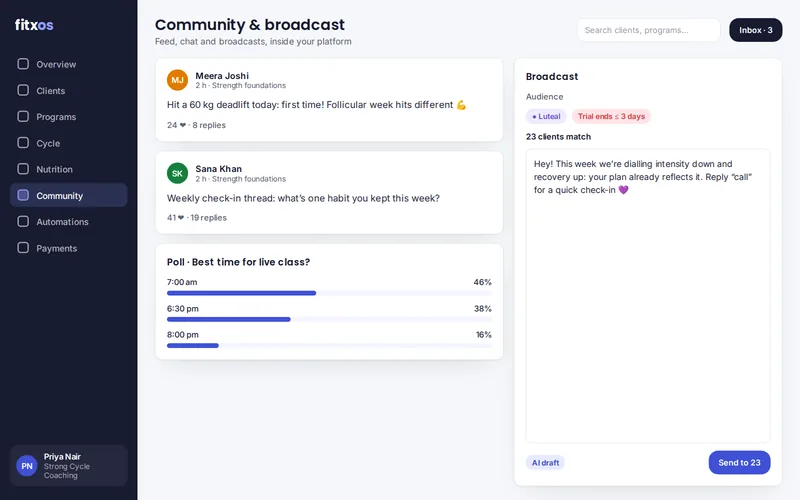
Task: Click the search clients, programs field
Action: tap(648, 30)
